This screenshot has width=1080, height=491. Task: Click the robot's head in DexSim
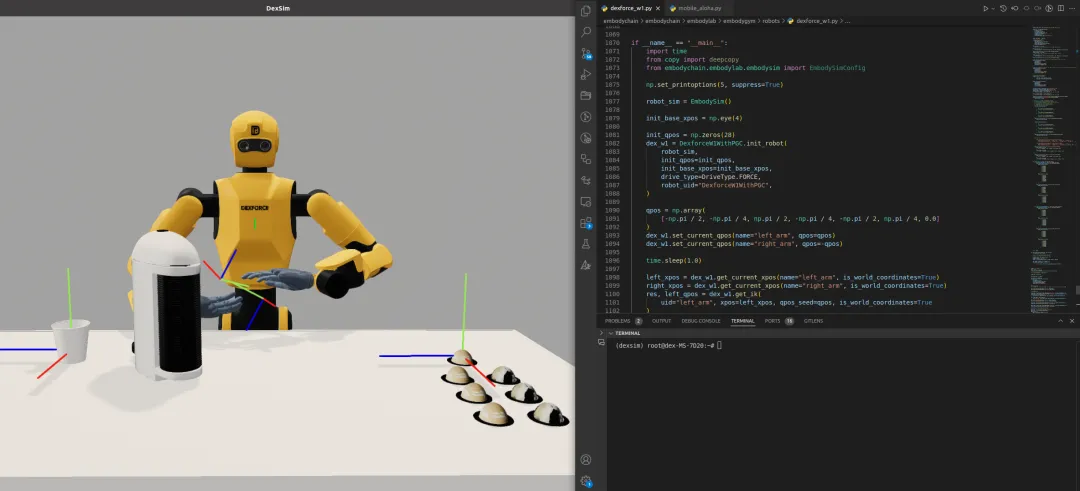254,139
